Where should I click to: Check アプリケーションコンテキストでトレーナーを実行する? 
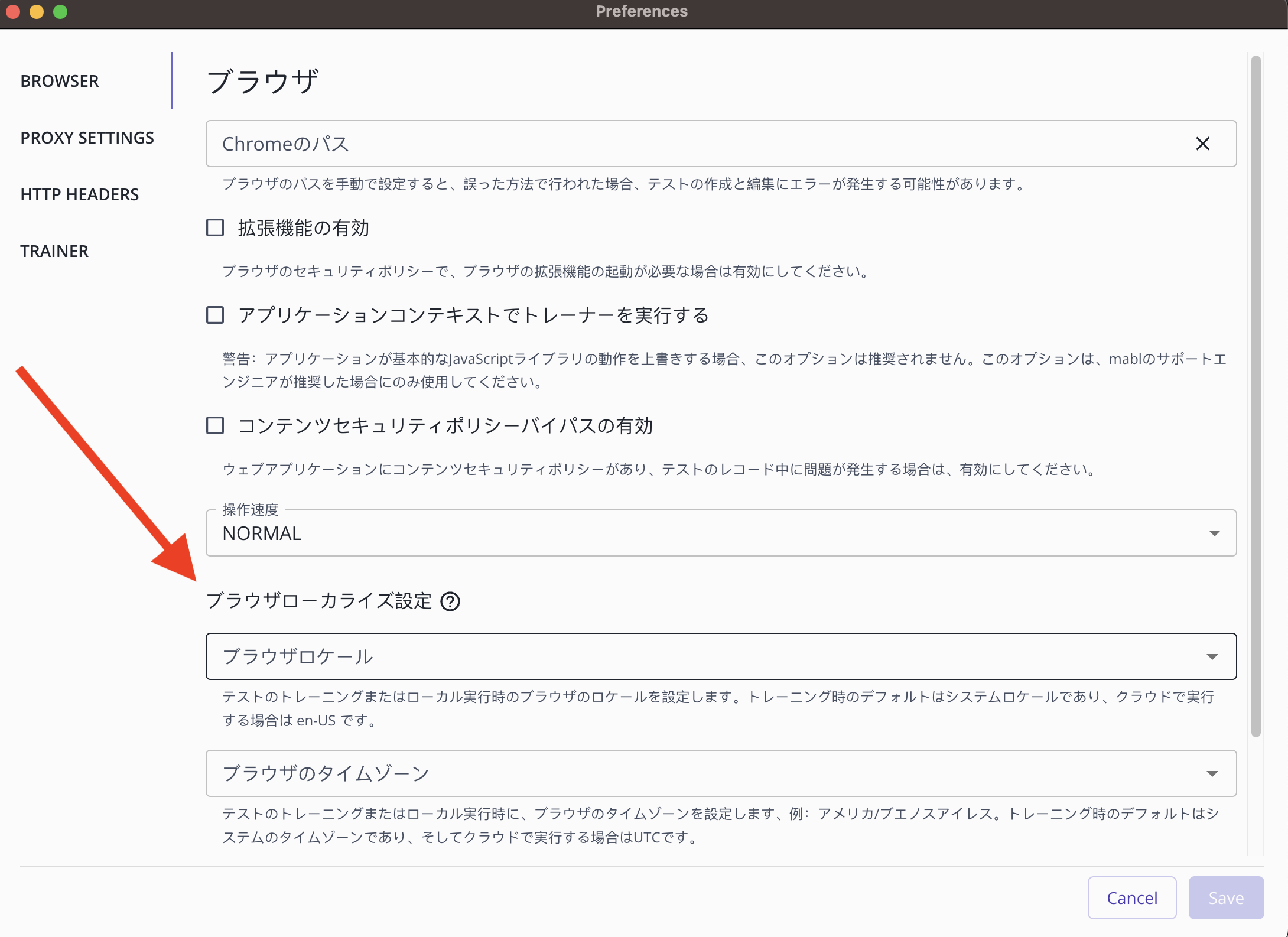[x=215, y=315]
